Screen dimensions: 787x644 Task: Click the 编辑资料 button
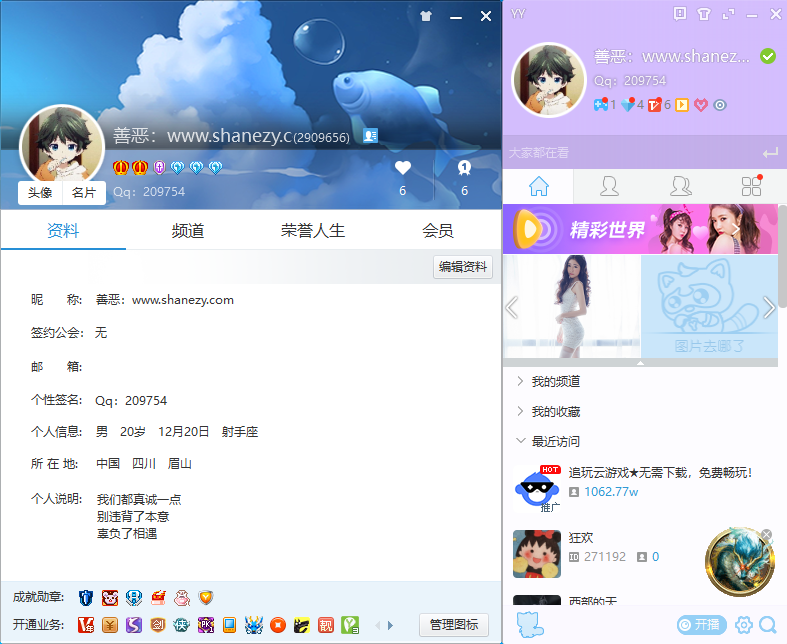coord(463,267)
